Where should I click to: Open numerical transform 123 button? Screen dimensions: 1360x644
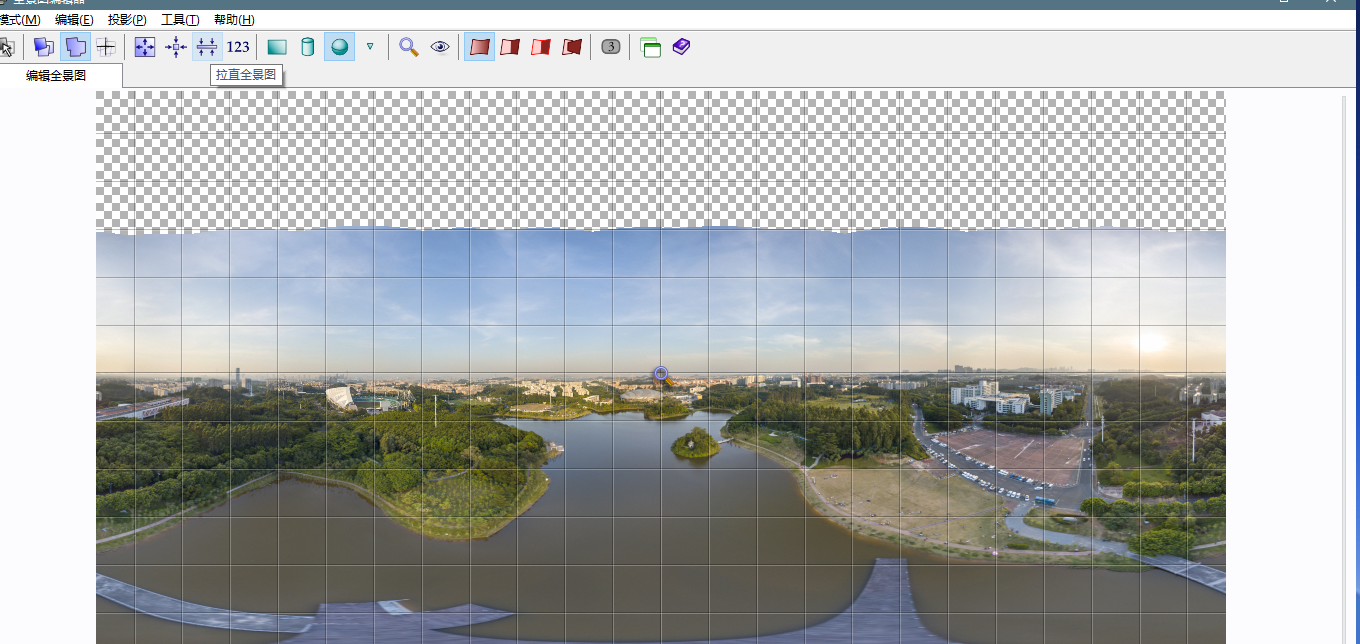tap(238, 47)
